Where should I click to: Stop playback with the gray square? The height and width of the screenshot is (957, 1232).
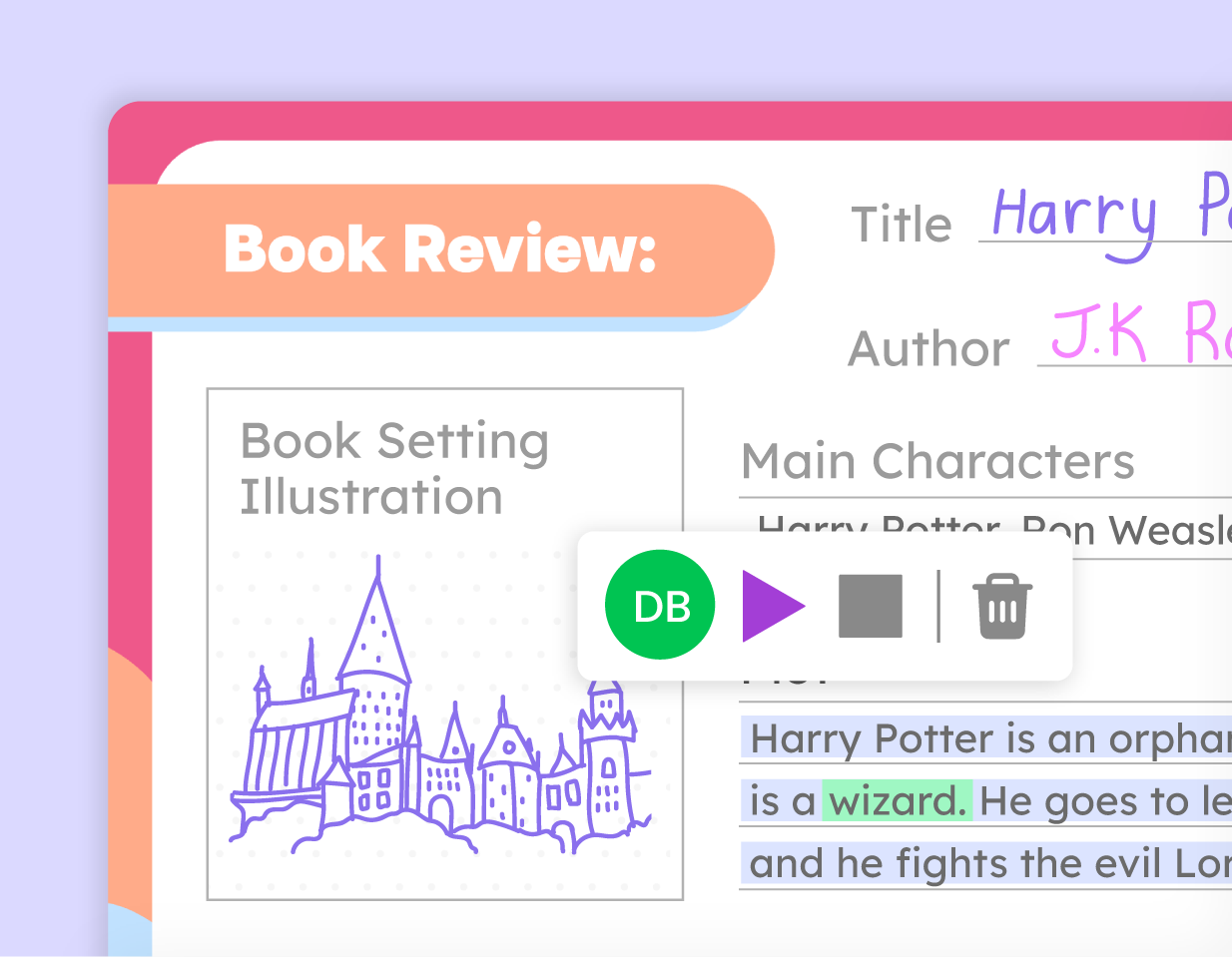pyautogui.click(x=871, y=606)
